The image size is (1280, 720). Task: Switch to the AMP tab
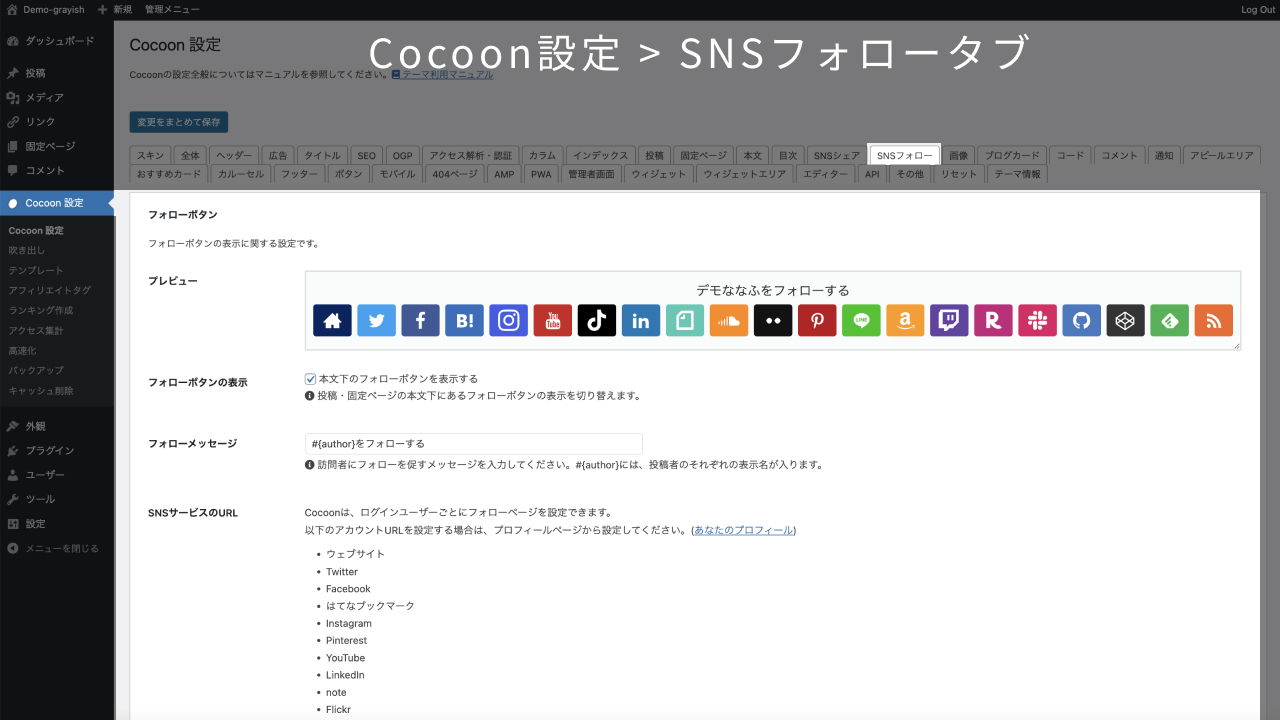(x=504, y=174)
